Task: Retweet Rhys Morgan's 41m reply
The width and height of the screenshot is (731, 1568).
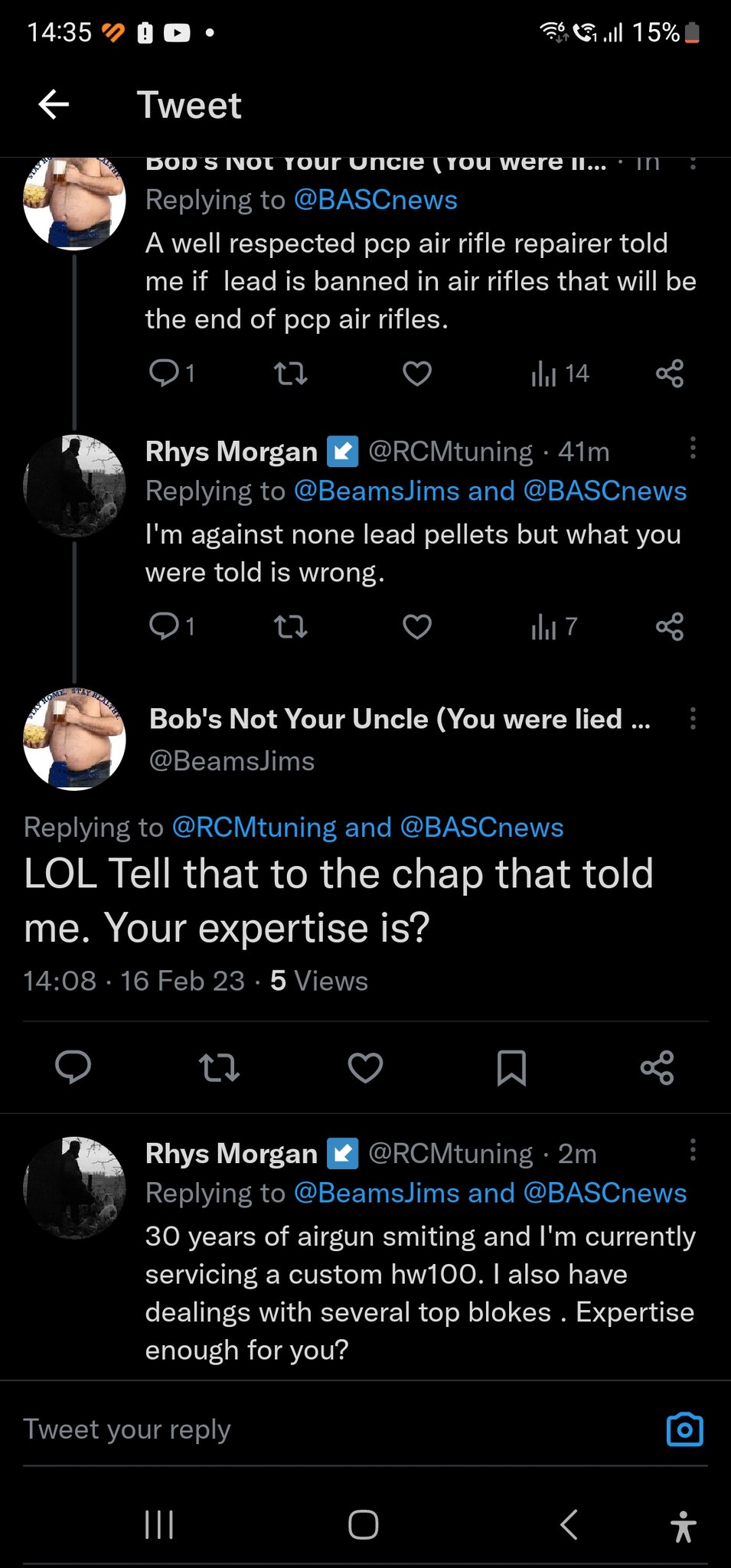Action: coord(291,627)
